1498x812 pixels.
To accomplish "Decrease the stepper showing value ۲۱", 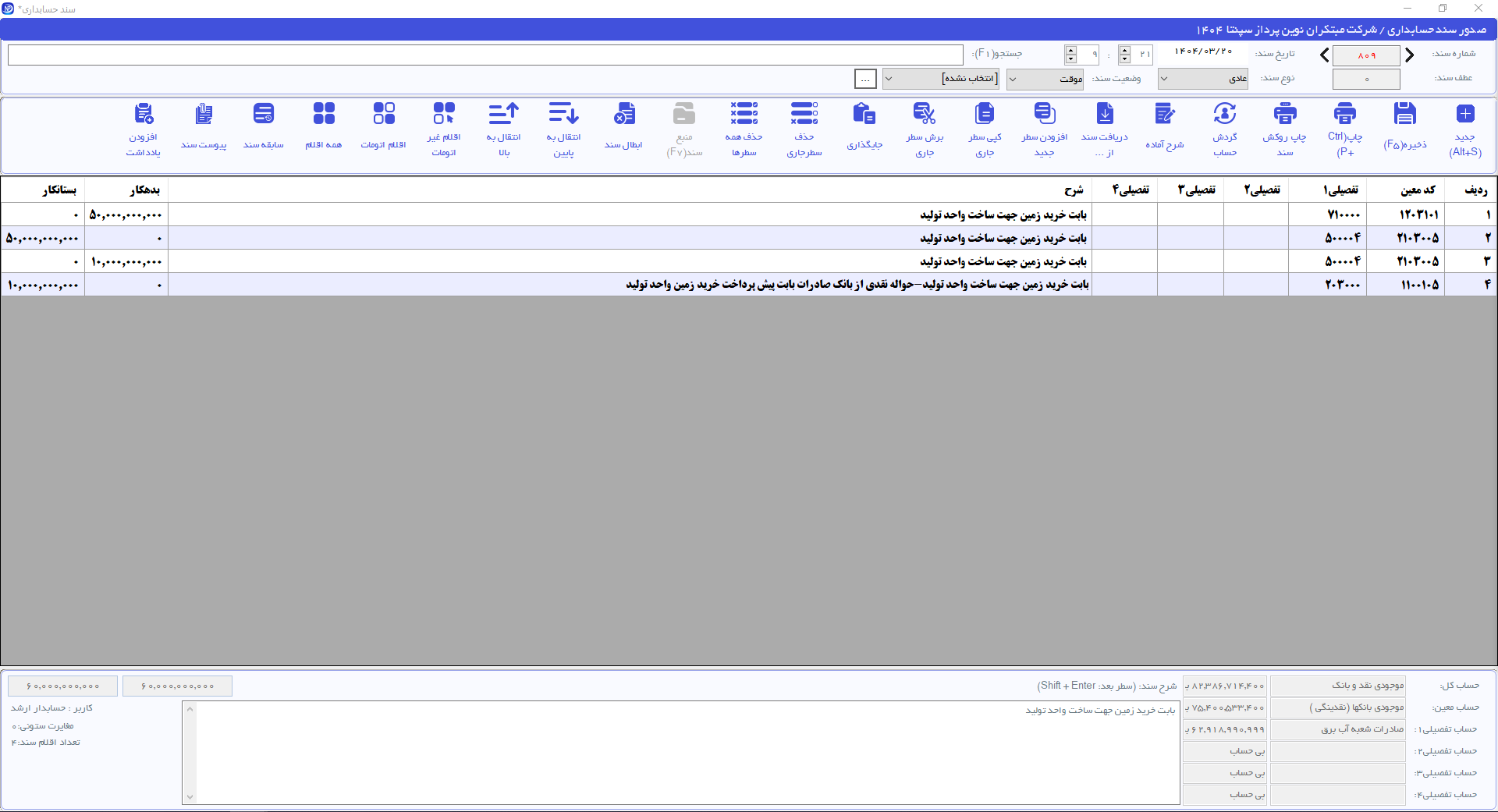I will click(x=1124, y=59).
